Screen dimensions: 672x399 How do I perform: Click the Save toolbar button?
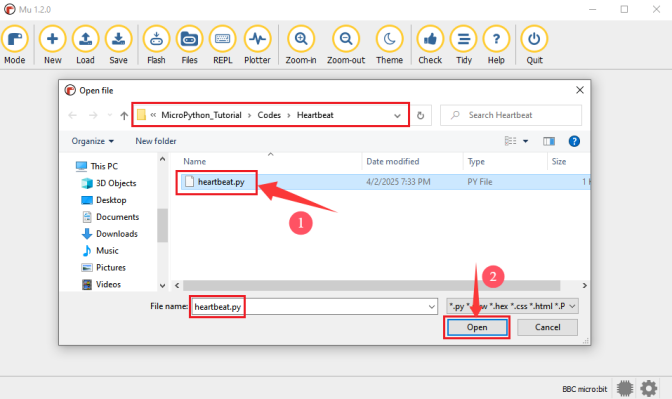click(118, 45)
